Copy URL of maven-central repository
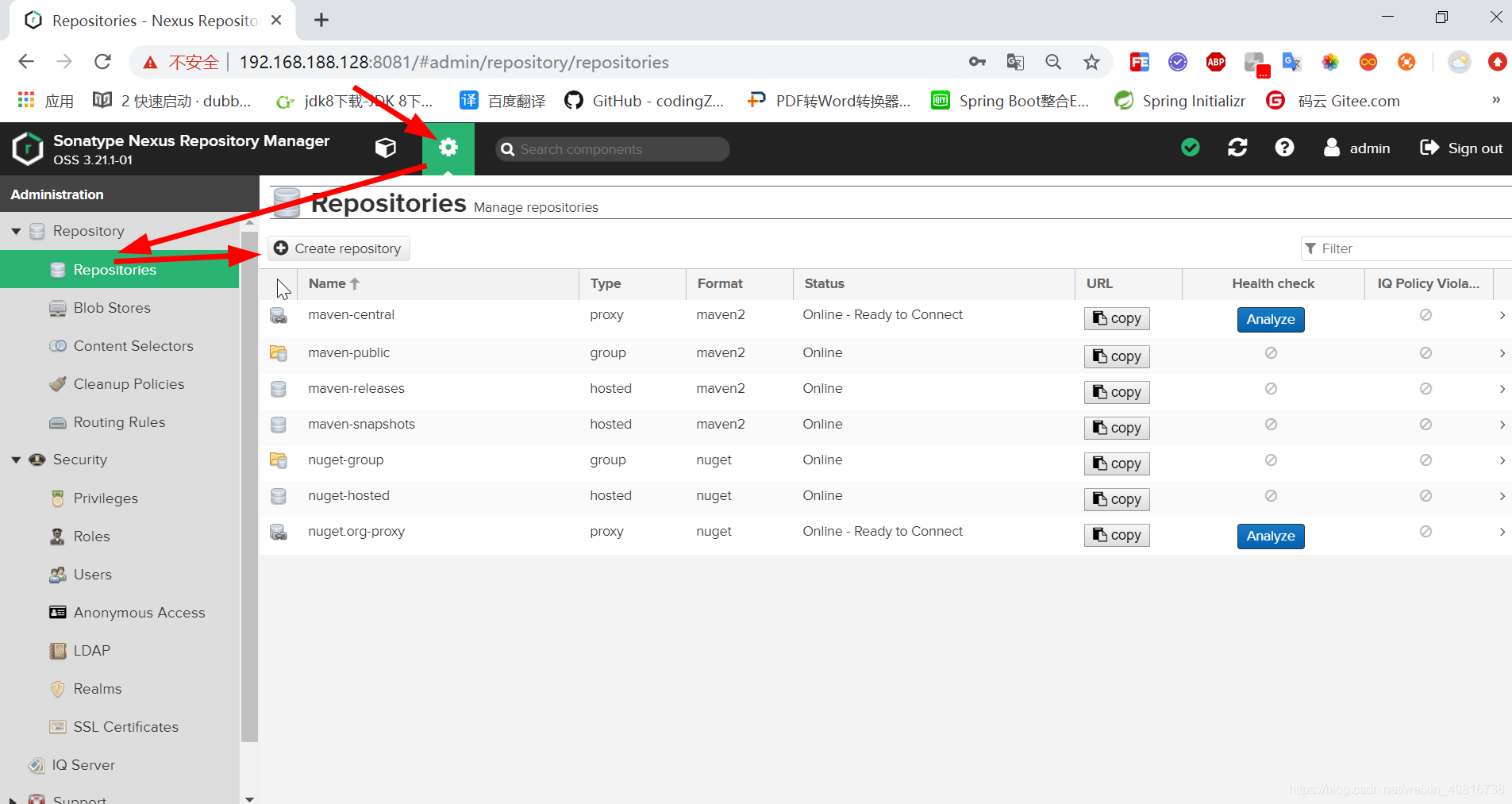Image resolution: width=1512 pixels, height=804 pixels. coord(1117,318)
